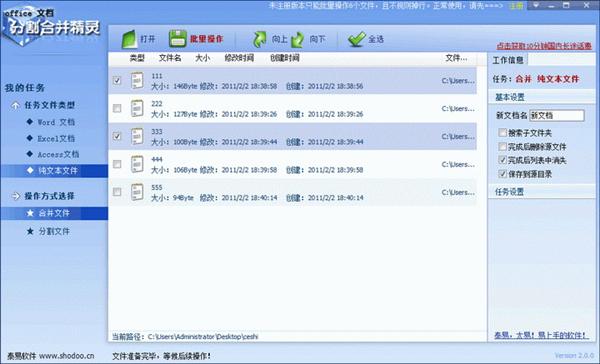600x364 pixels.
Task: Click file name text 111
Action: click(x=157, y=76)
